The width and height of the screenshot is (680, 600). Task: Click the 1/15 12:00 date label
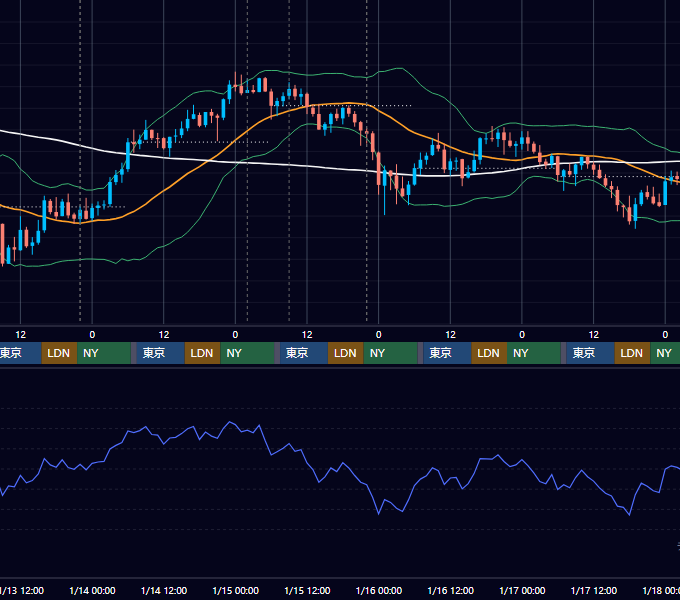307,590
